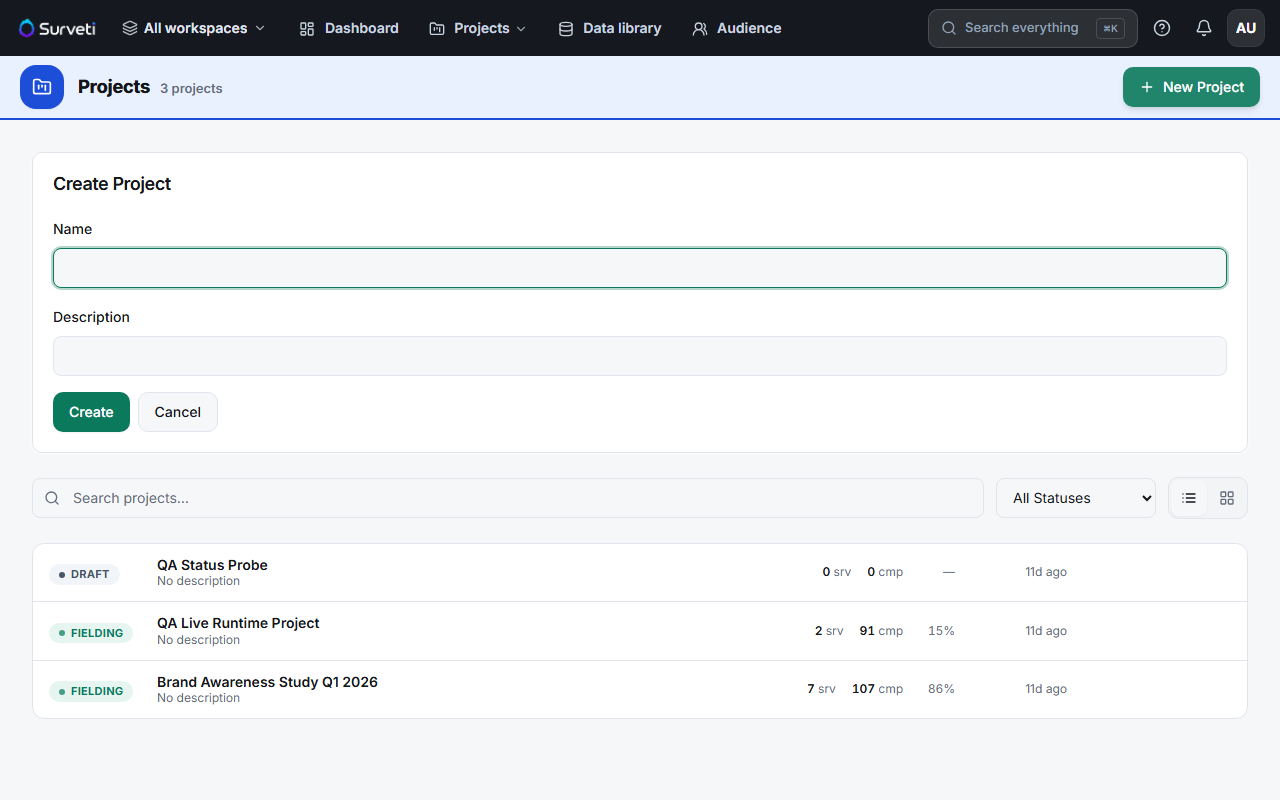
Task: Go to the Dashboard page
Action: pyautogui.click(x=349, y=28)
